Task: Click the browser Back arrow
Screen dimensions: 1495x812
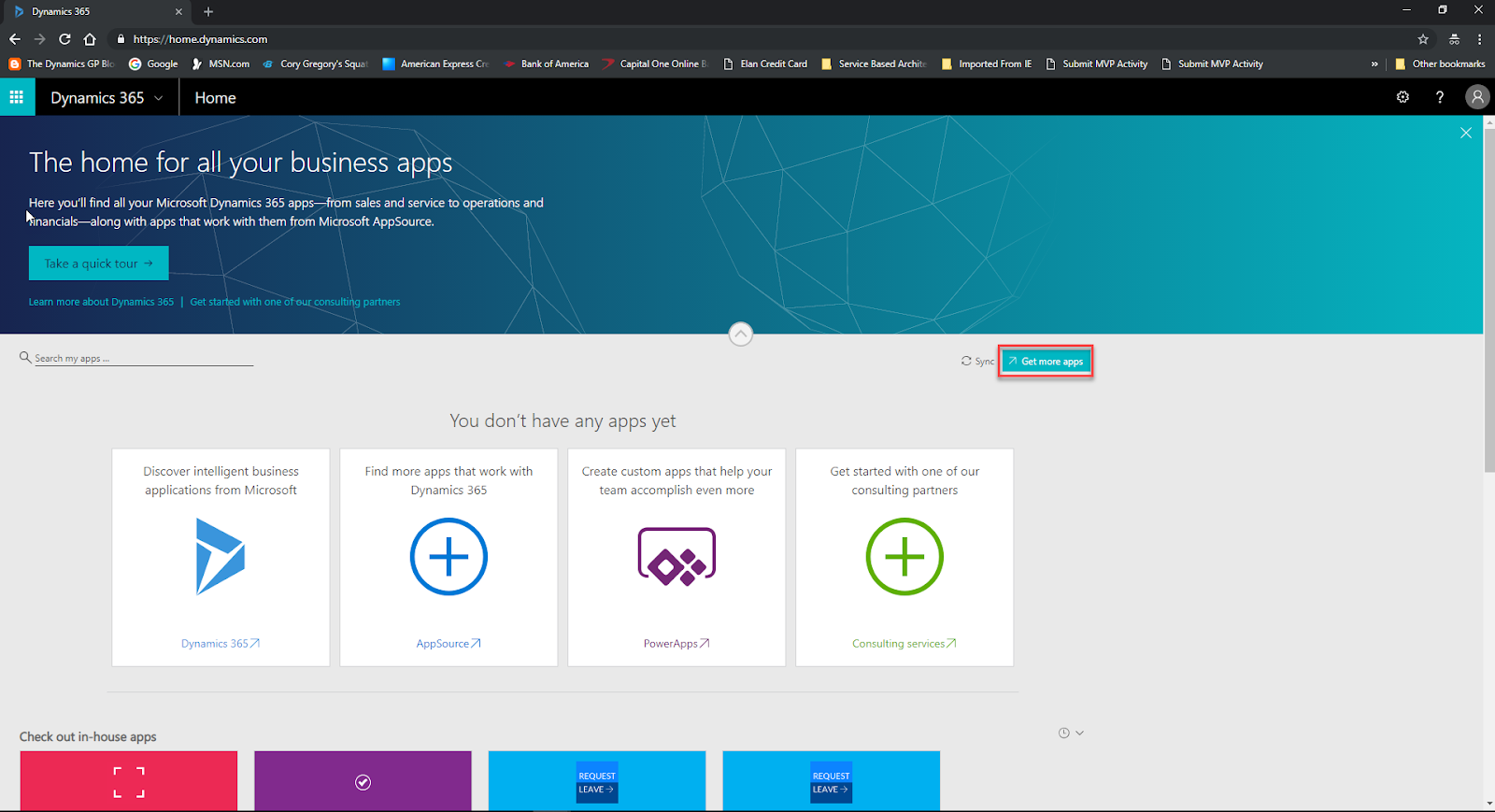Action: pyautogui.click(x=15, y=39)
